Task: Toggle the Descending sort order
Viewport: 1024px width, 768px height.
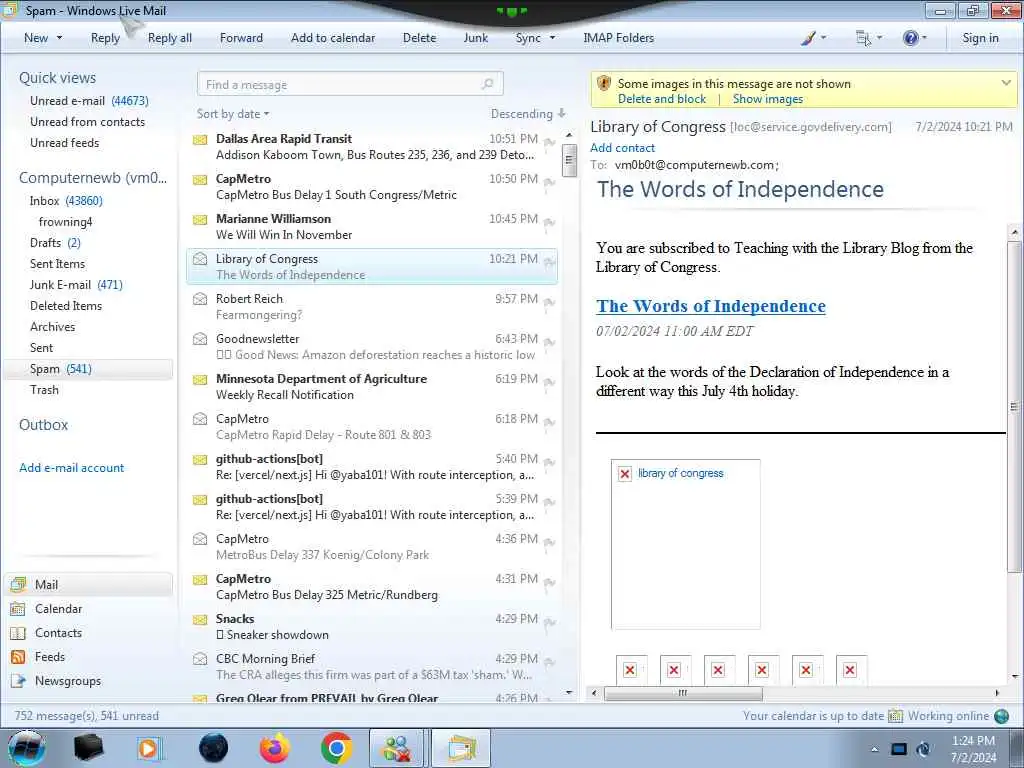Action: tap(528, 114)
